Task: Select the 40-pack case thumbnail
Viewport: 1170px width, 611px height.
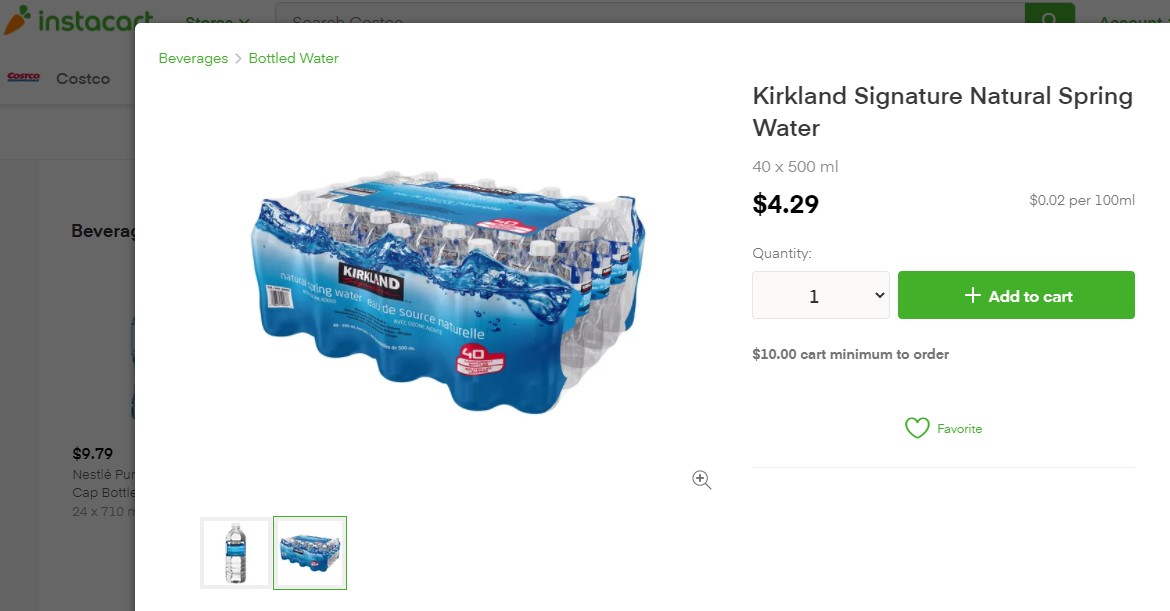Action: (310, 552)
